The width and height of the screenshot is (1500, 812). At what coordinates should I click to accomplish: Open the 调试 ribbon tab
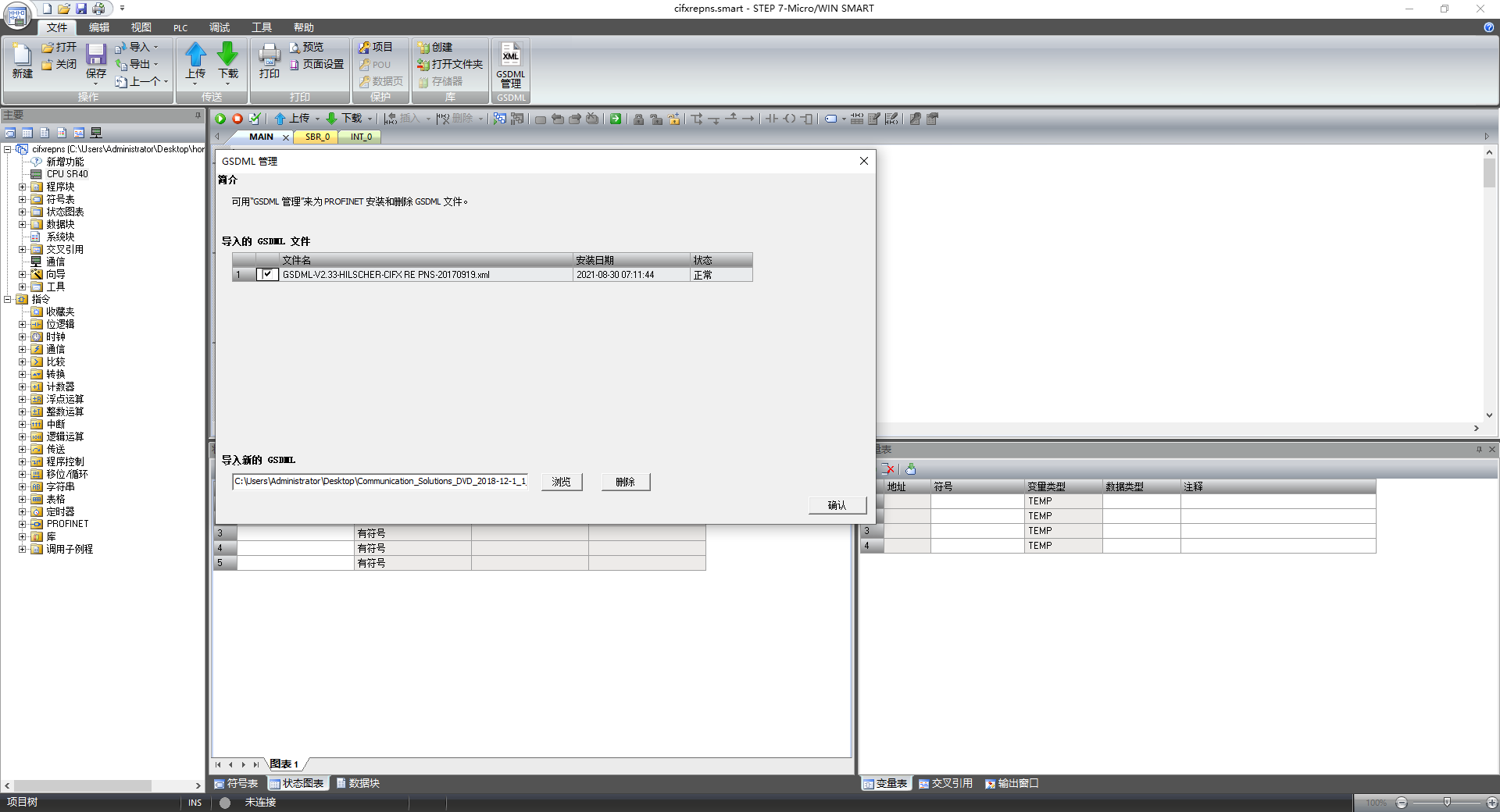(x=220, y=27)
